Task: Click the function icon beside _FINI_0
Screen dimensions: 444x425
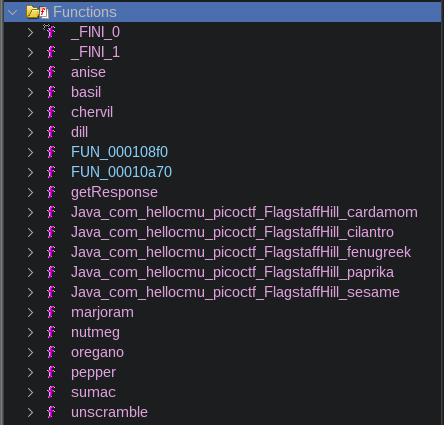Action: click(x=51, y=32)
